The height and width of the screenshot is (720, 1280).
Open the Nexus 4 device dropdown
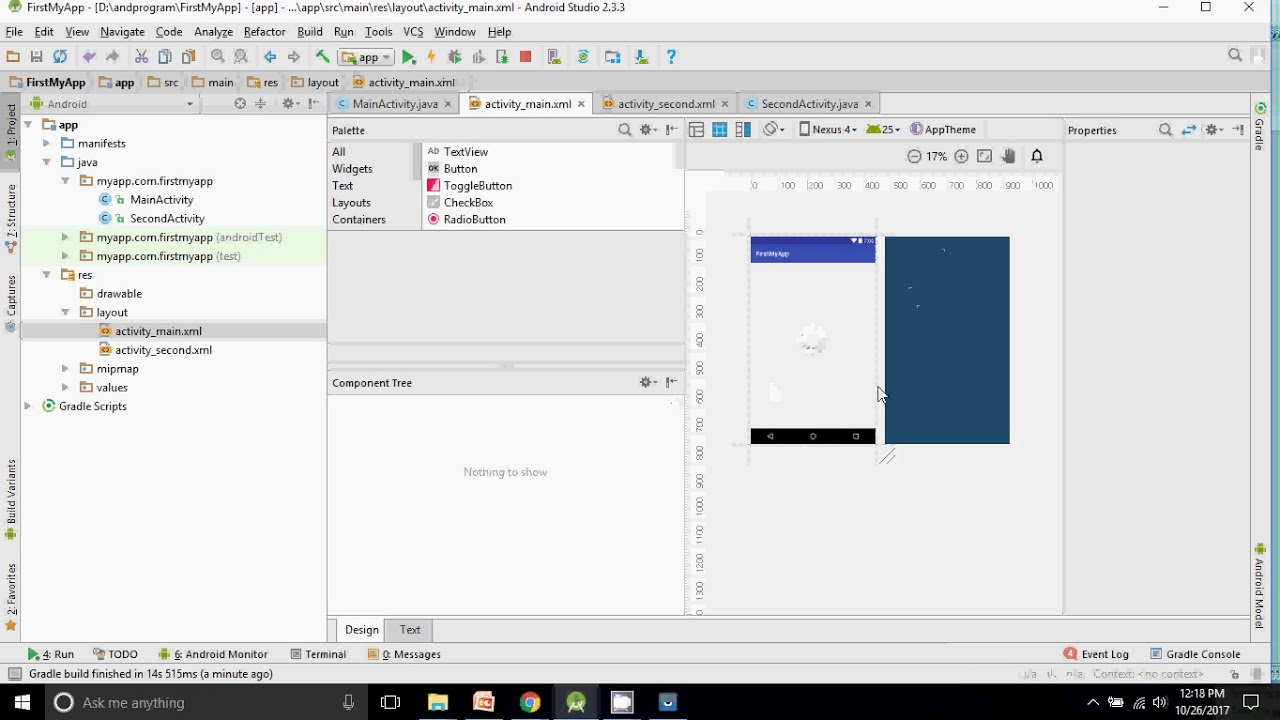tap(828, 129)
